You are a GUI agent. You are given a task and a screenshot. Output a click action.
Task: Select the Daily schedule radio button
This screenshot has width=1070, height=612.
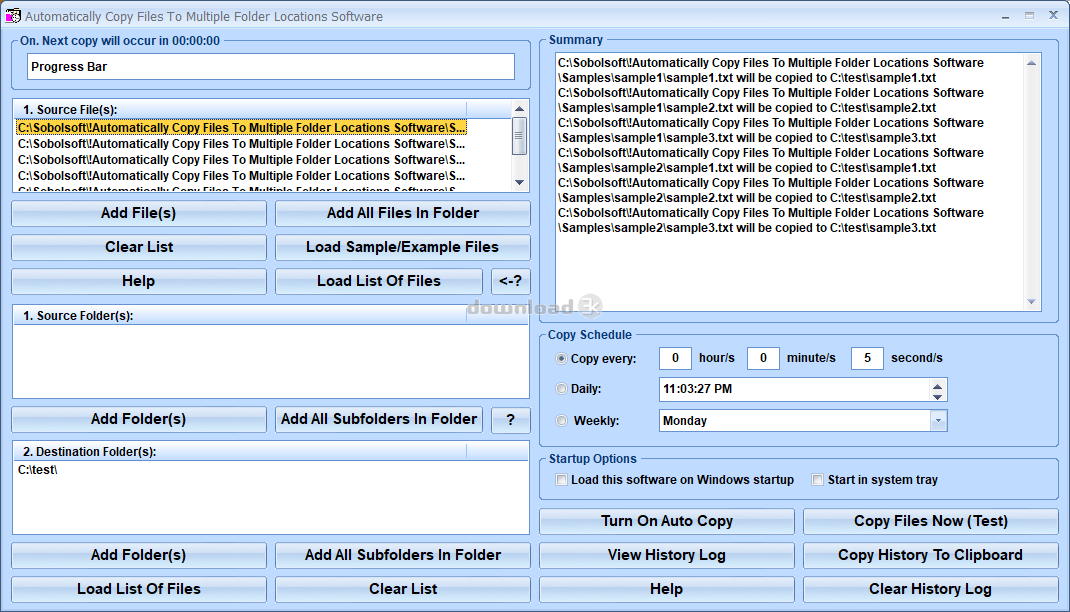pyautogui.click(x=562, y=388)
